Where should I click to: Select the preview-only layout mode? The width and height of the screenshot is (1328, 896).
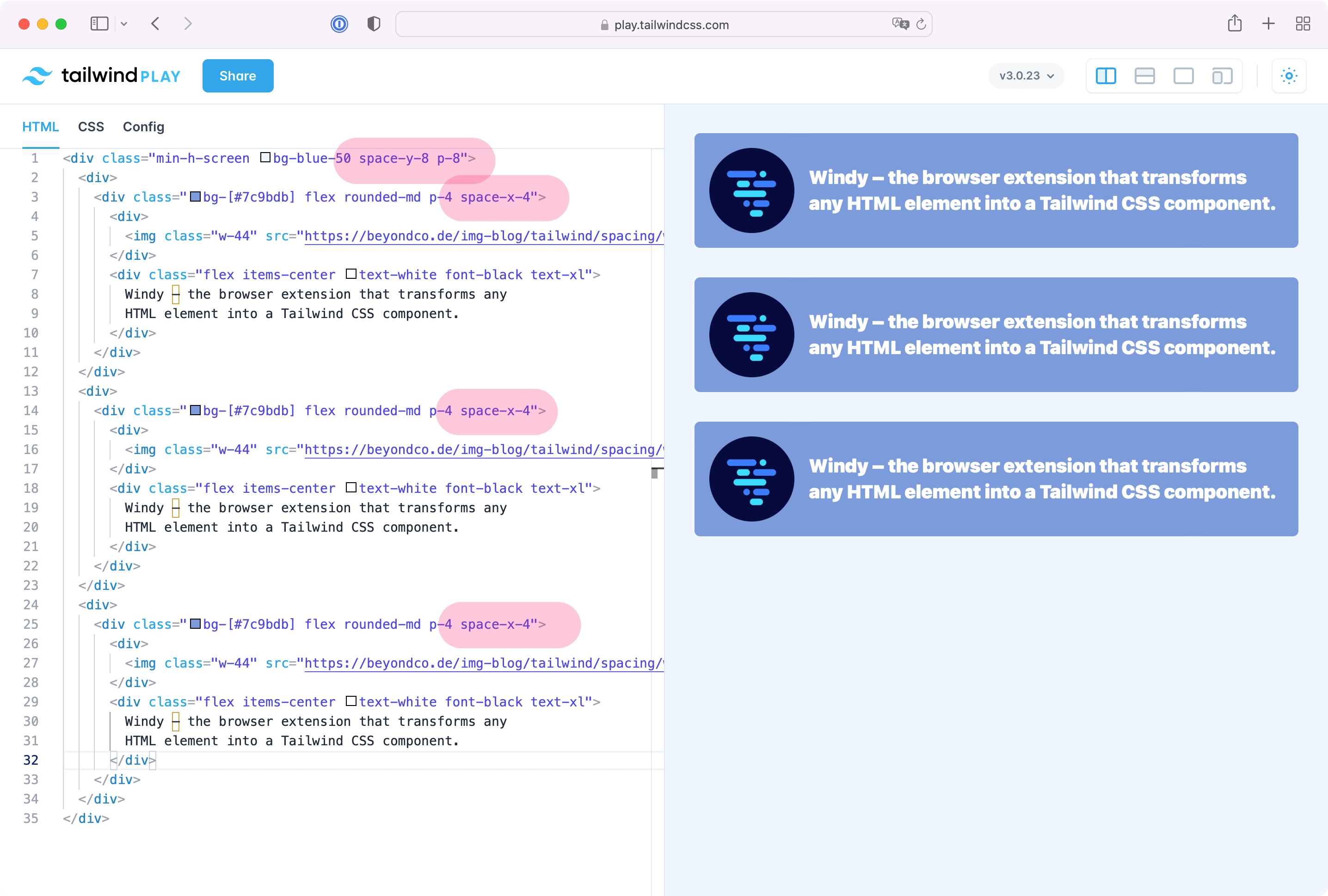point(1183,75)
